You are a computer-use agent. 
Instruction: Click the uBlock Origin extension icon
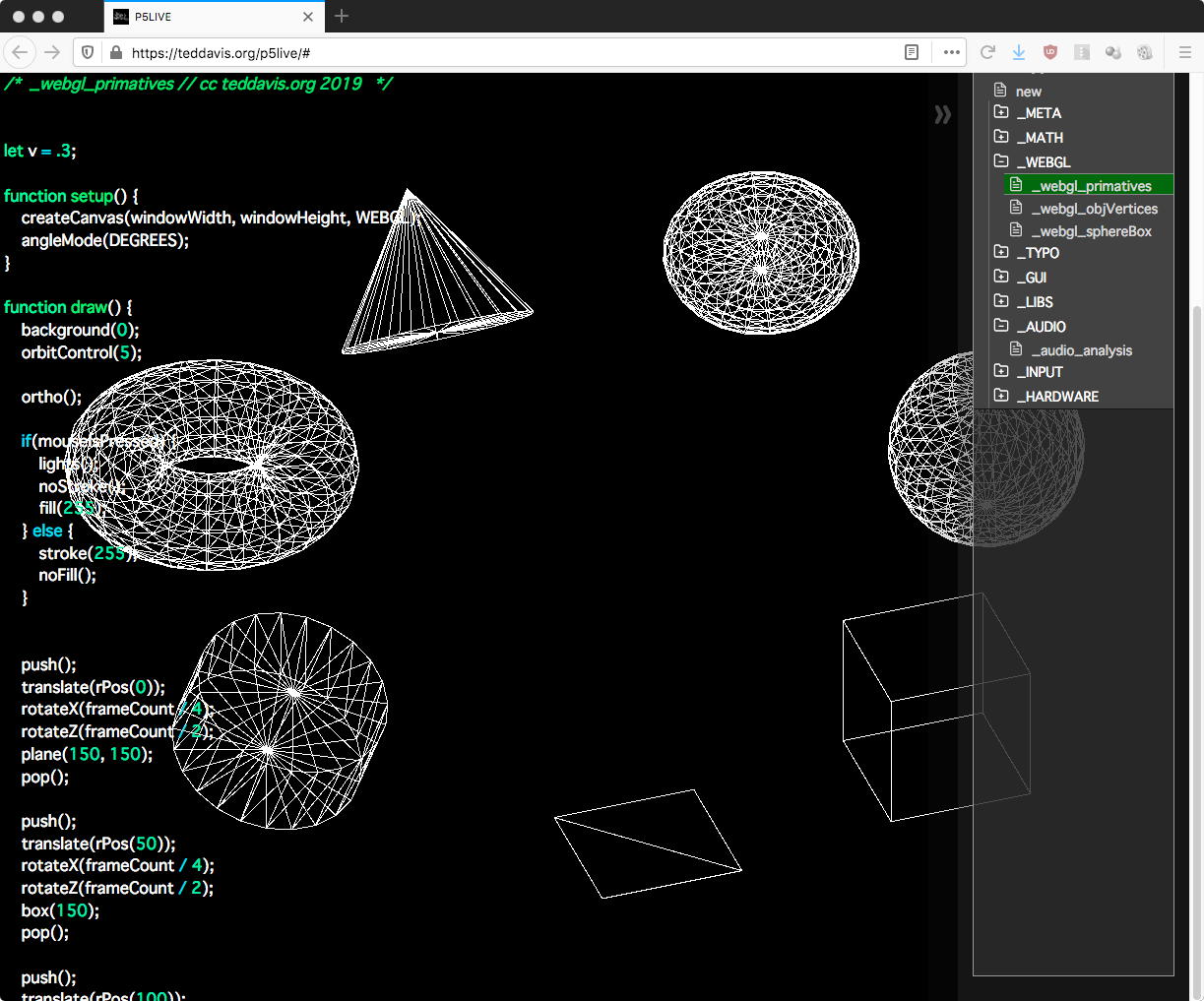pos(1050,52)
